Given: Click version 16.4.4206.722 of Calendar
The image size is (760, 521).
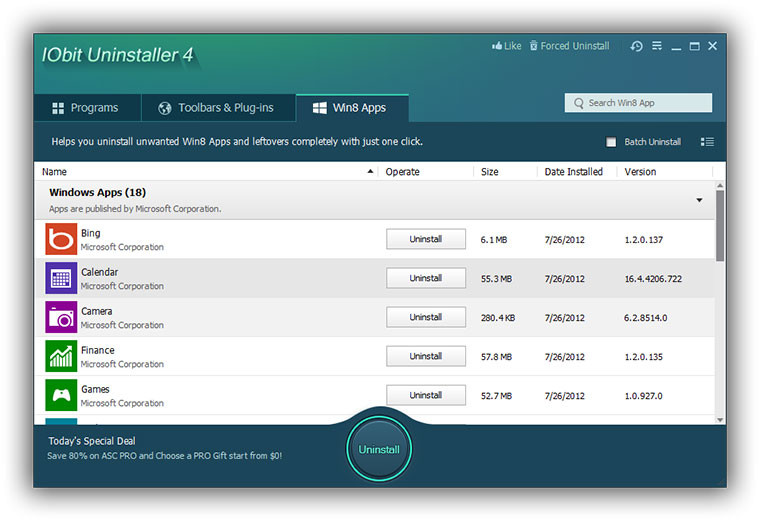Looking at the screenshot, I should [653, 279].
